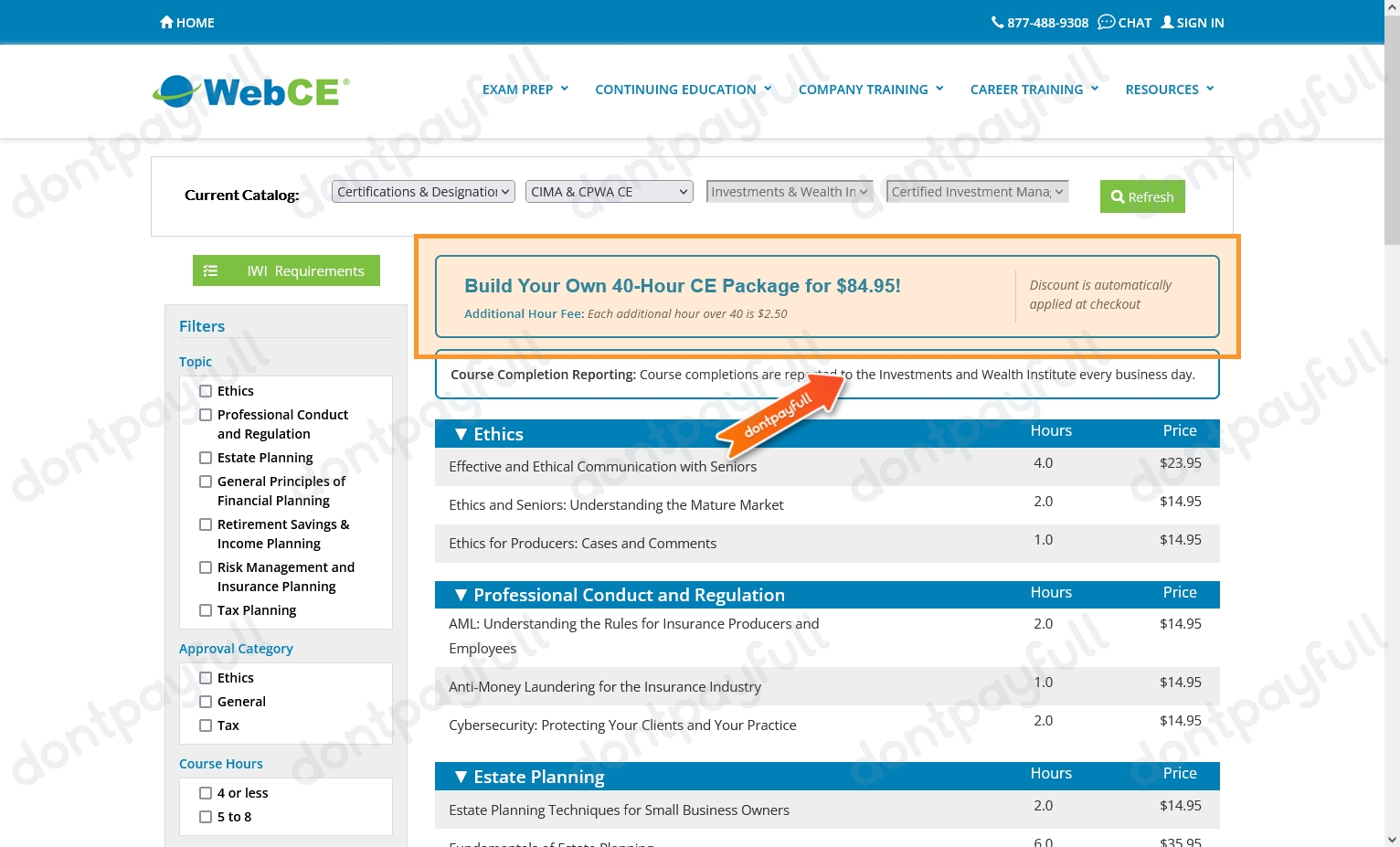
Task: Click the SIGN IN person icon
Action: 1167,22
